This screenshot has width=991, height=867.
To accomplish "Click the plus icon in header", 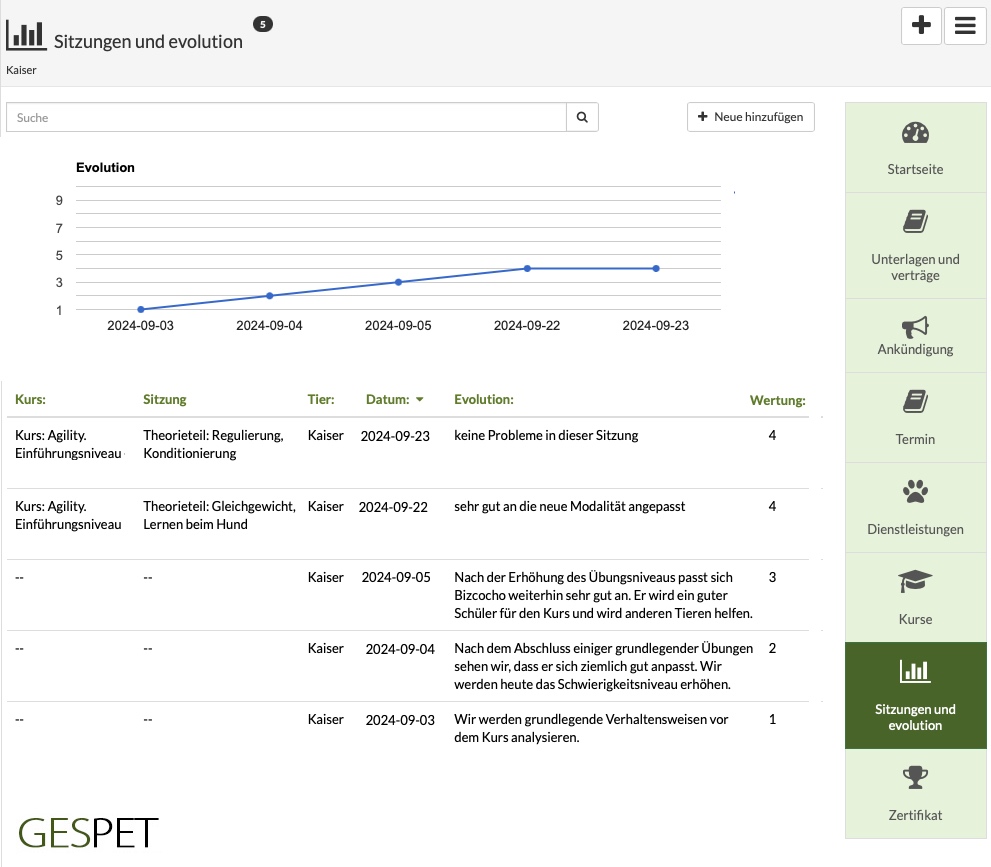I will pyautogui.click(x=921, y=25).
